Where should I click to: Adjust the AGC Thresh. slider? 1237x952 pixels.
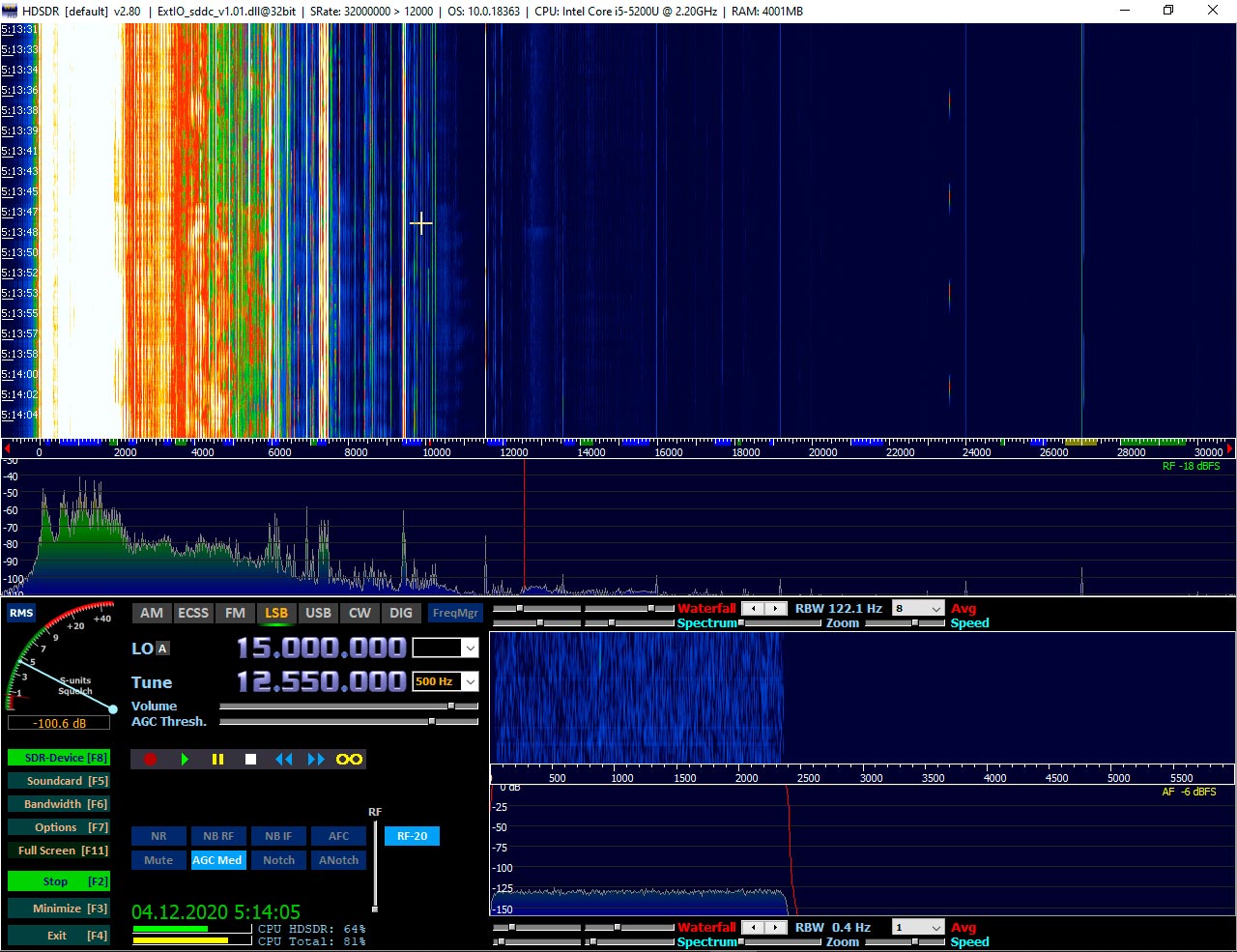point(349,722)
